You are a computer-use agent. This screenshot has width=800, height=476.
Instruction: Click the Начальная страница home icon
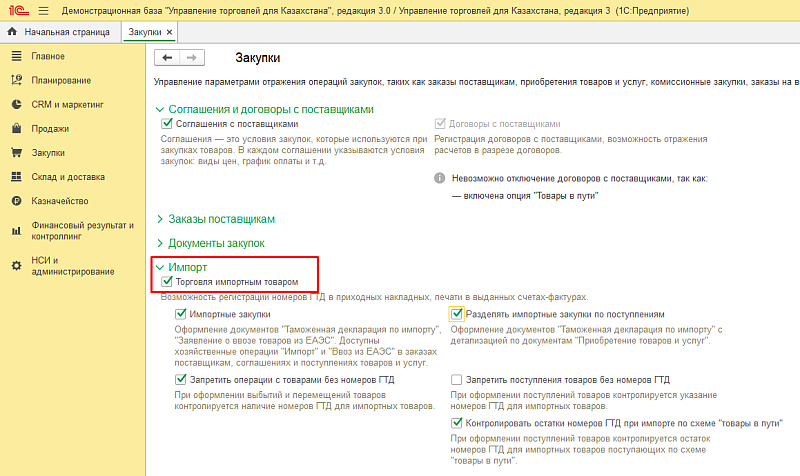pyautogui.click(x=12, y=32)
